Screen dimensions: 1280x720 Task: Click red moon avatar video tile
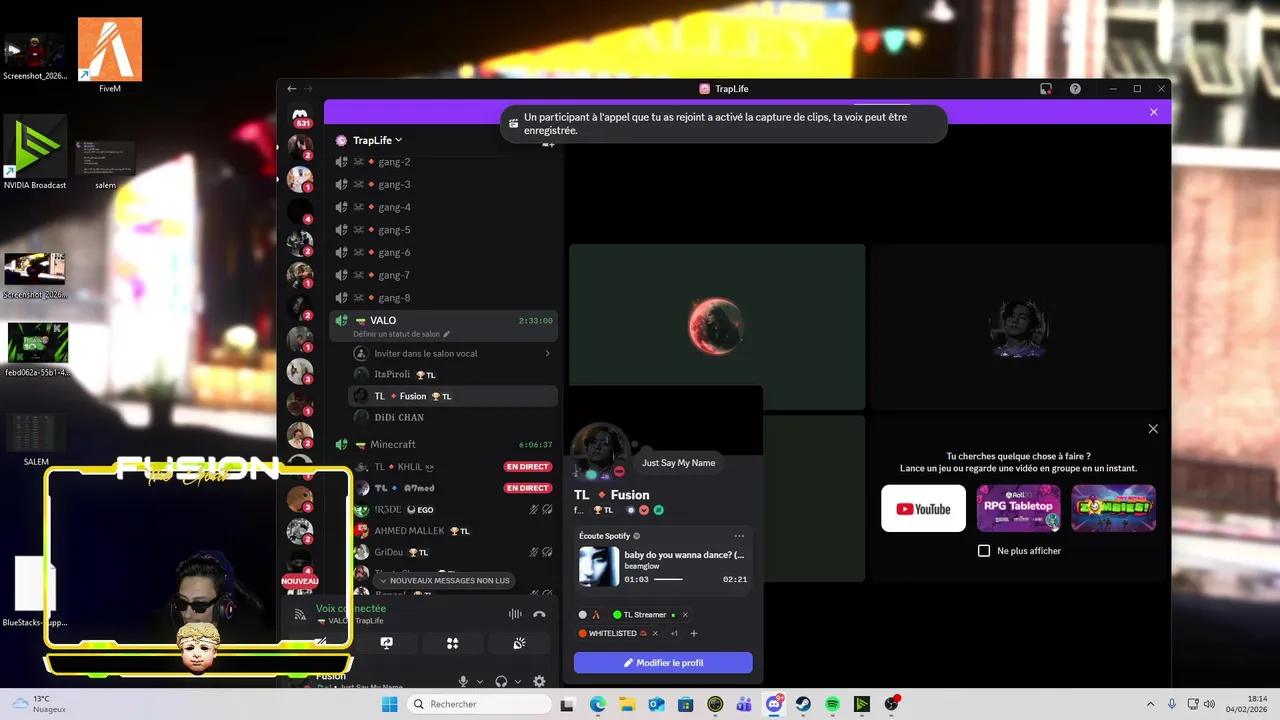(717, 326)
